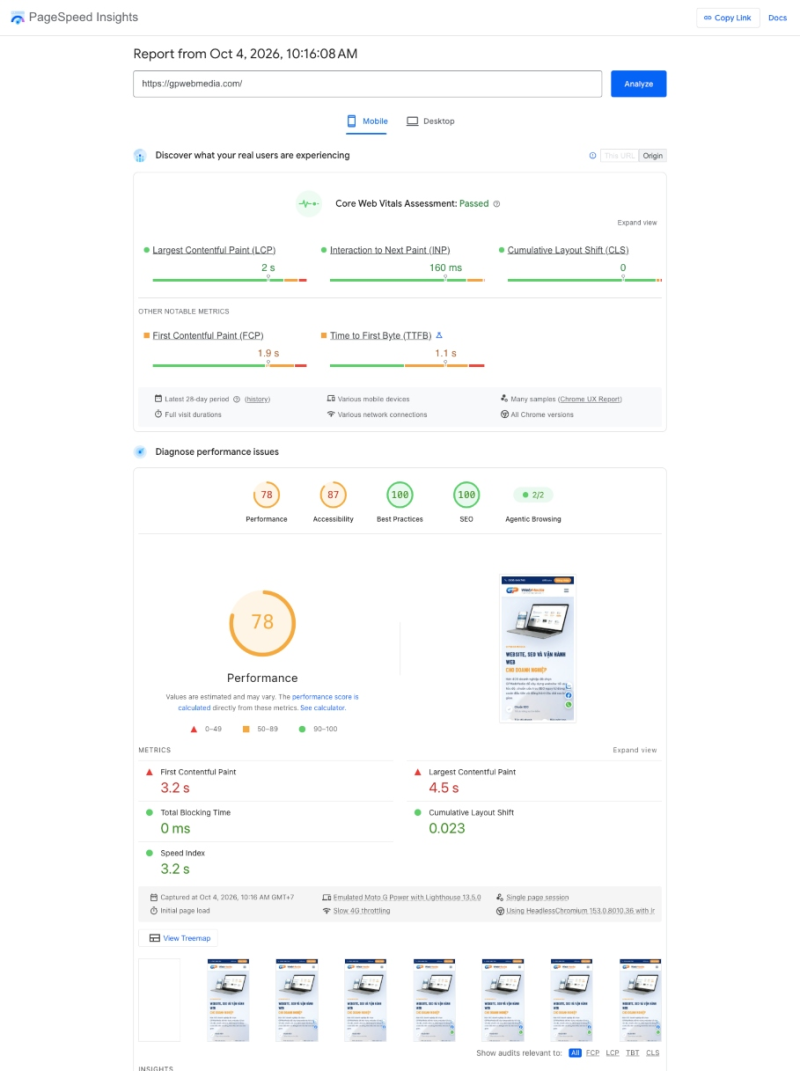The width and height of the screenshot is (800, 1071).
Task: Click the calendar icon by Latest 28-day period
Action: (x=158, y=399)
